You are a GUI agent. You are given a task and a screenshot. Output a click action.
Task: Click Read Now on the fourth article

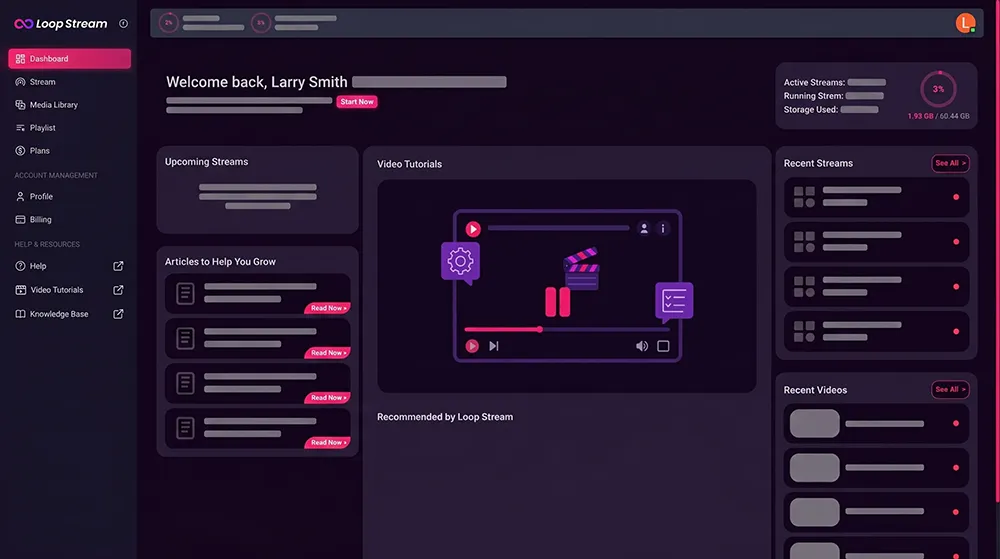[328, 442]
